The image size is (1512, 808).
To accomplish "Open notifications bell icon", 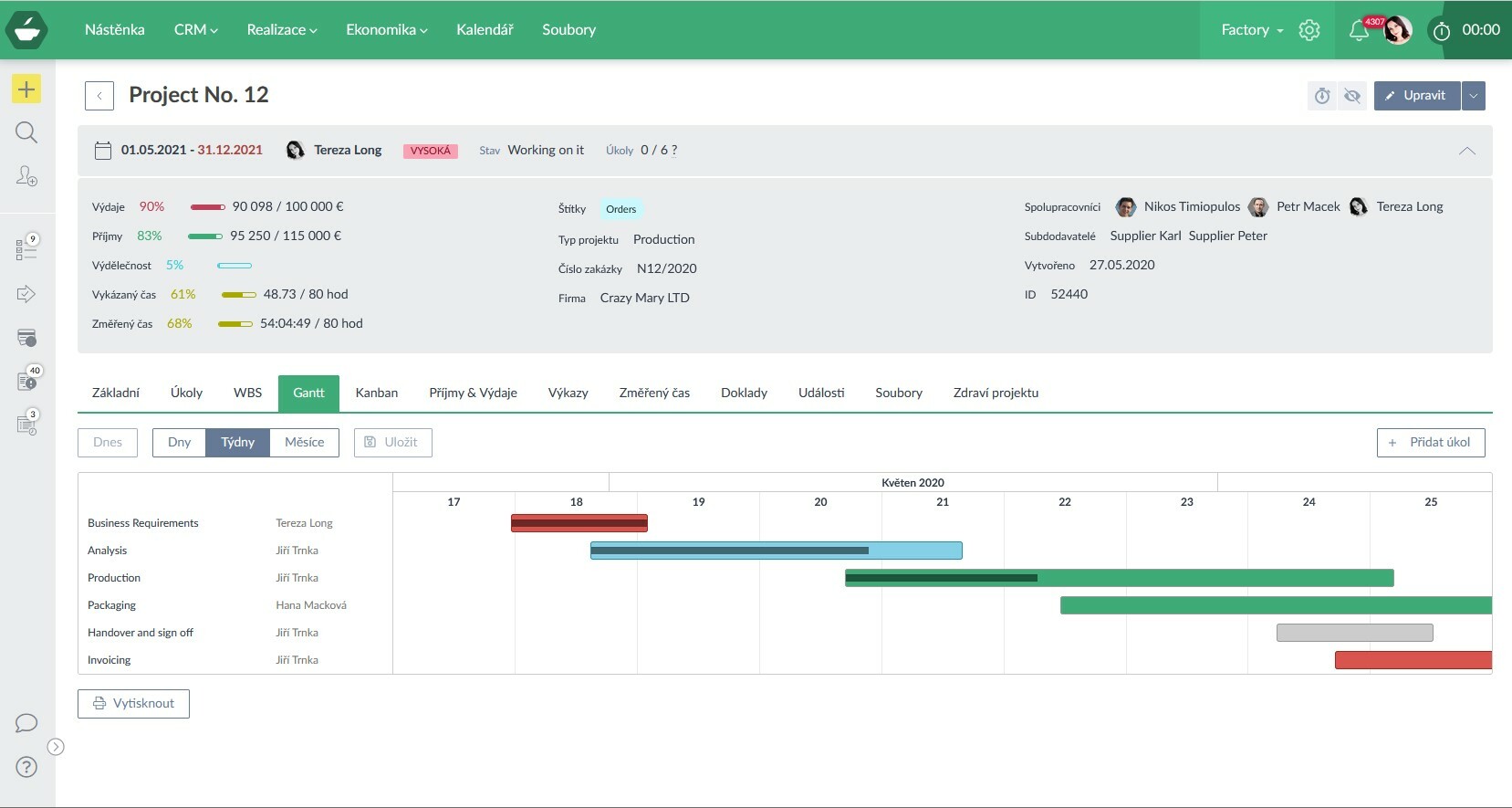I will (x=1358, y=30).
